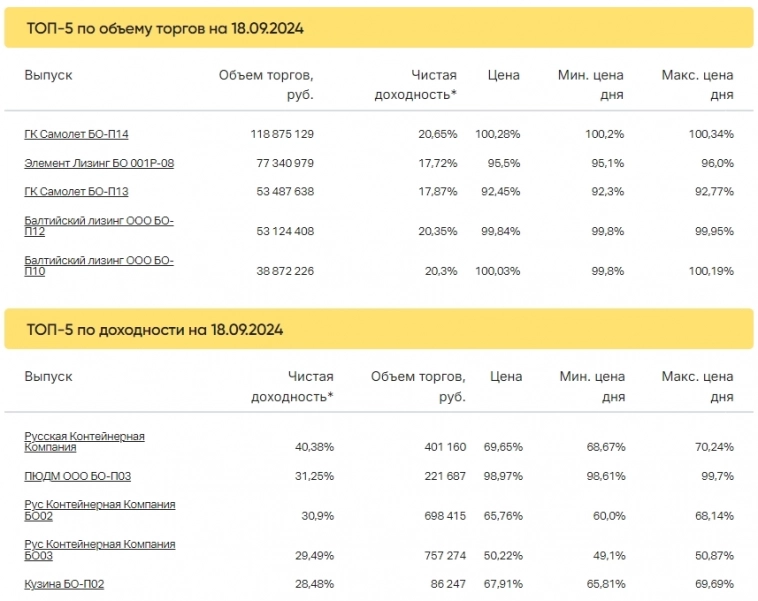Open the Рус Контейнерная Компания БО03 link
The image size is (758, 601).
point(99,550)
